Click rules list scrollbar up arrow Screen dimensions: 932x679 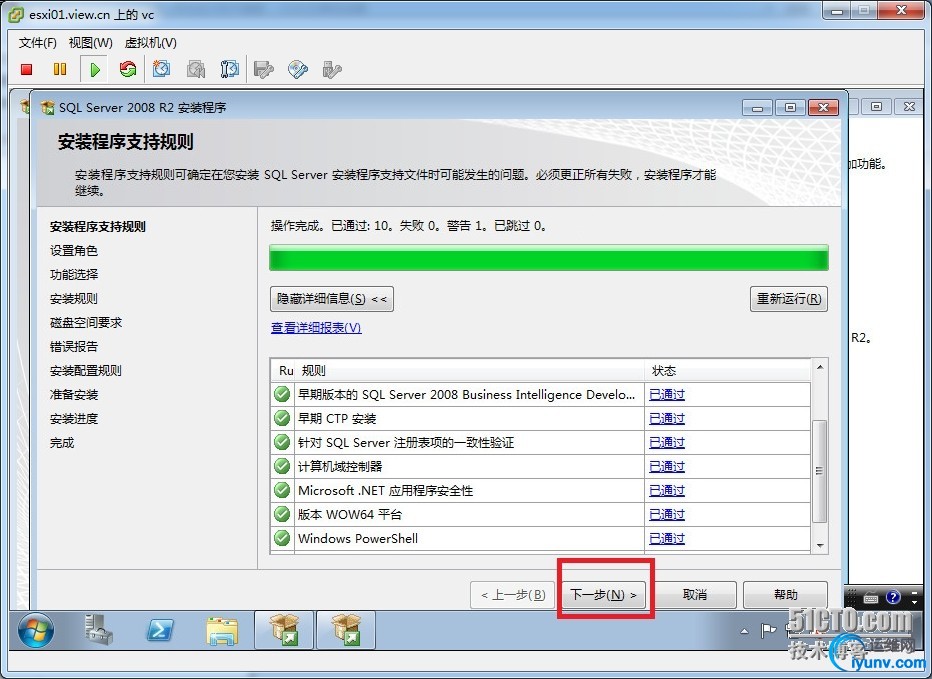coord(820,367)
